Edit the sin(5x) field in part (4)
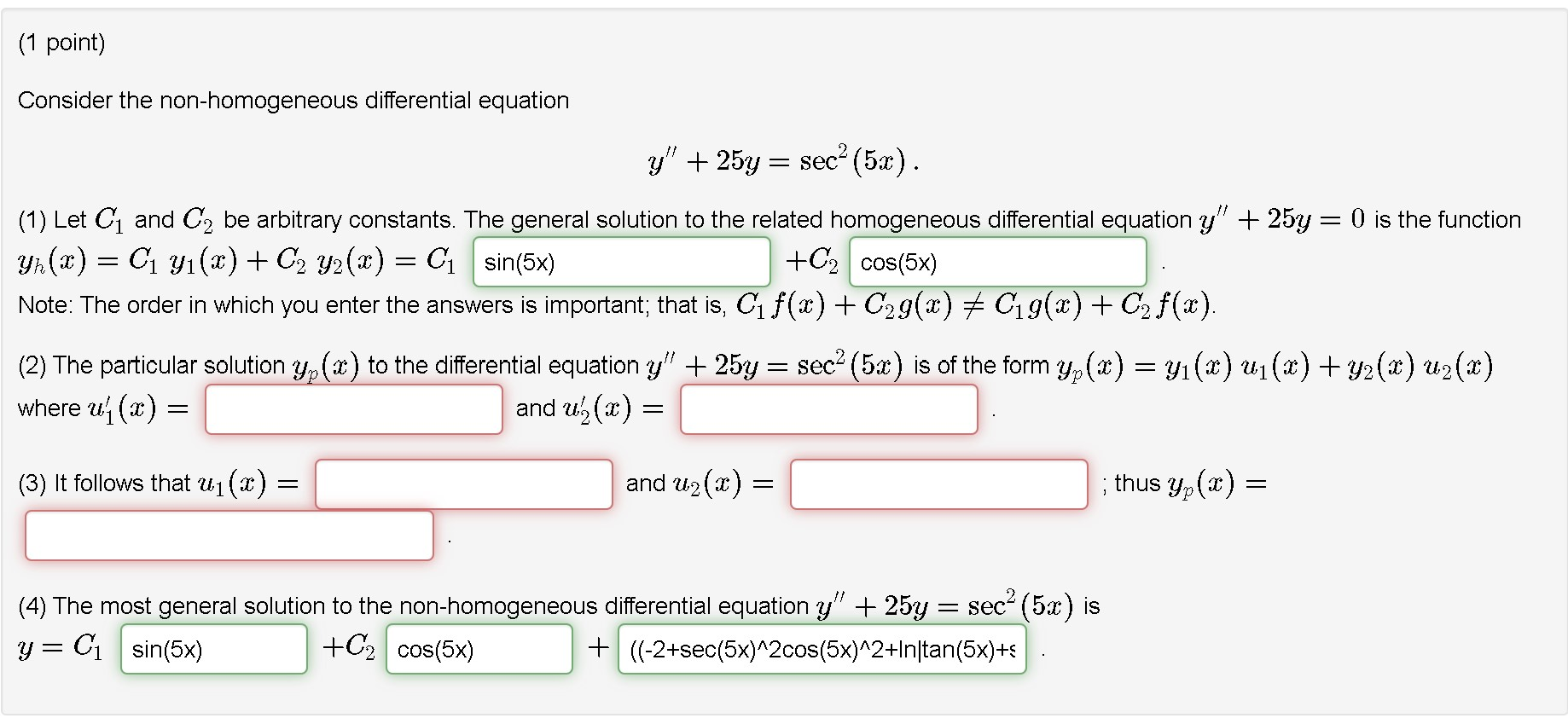The height and width of the screenshot is (718, 1568). coord(213,649)
